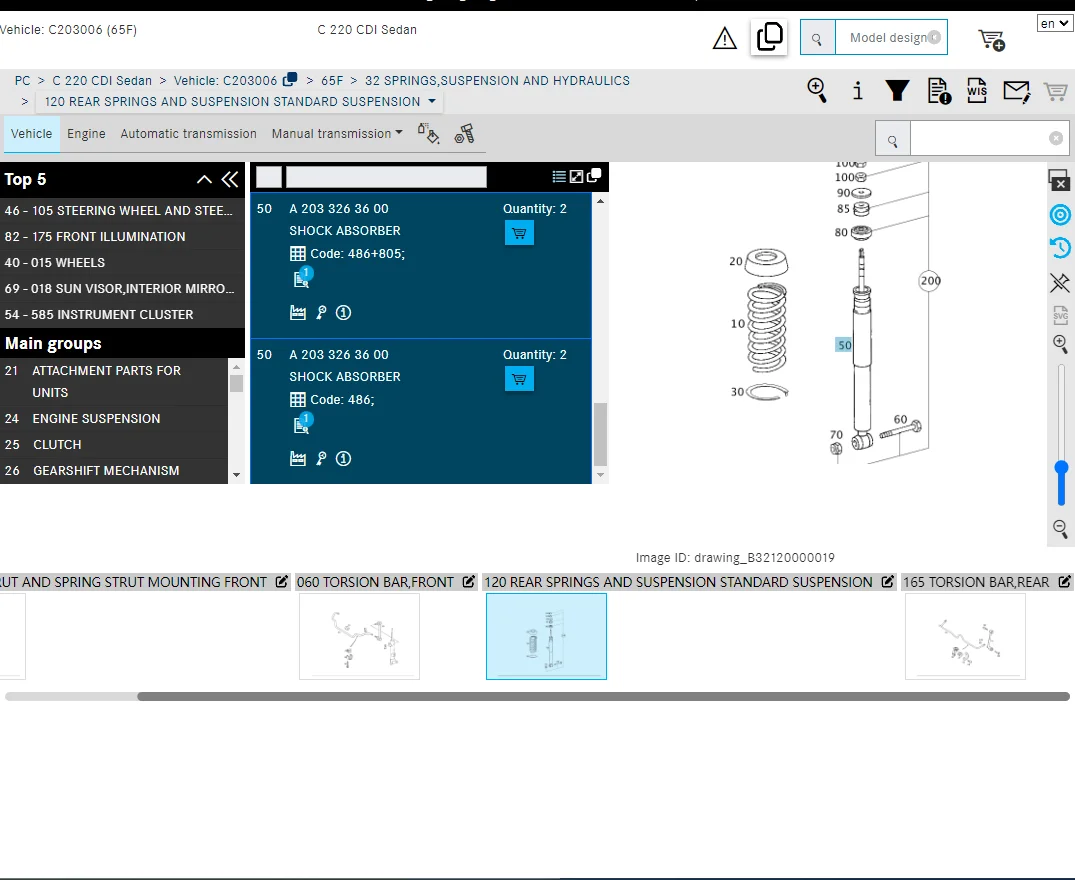Click the expand-arrows icon in the parts list header
Screen dimensions: 1075x880
(x=577, y=177)
